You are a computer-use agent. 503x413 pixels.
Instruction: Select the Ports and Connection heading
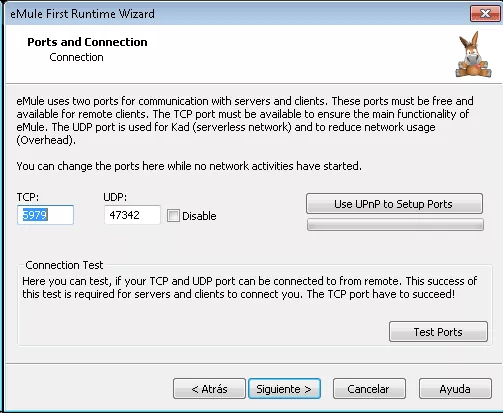87,42
